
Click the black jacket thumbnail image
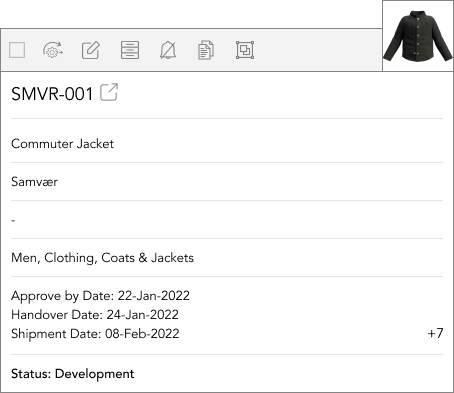418,36
